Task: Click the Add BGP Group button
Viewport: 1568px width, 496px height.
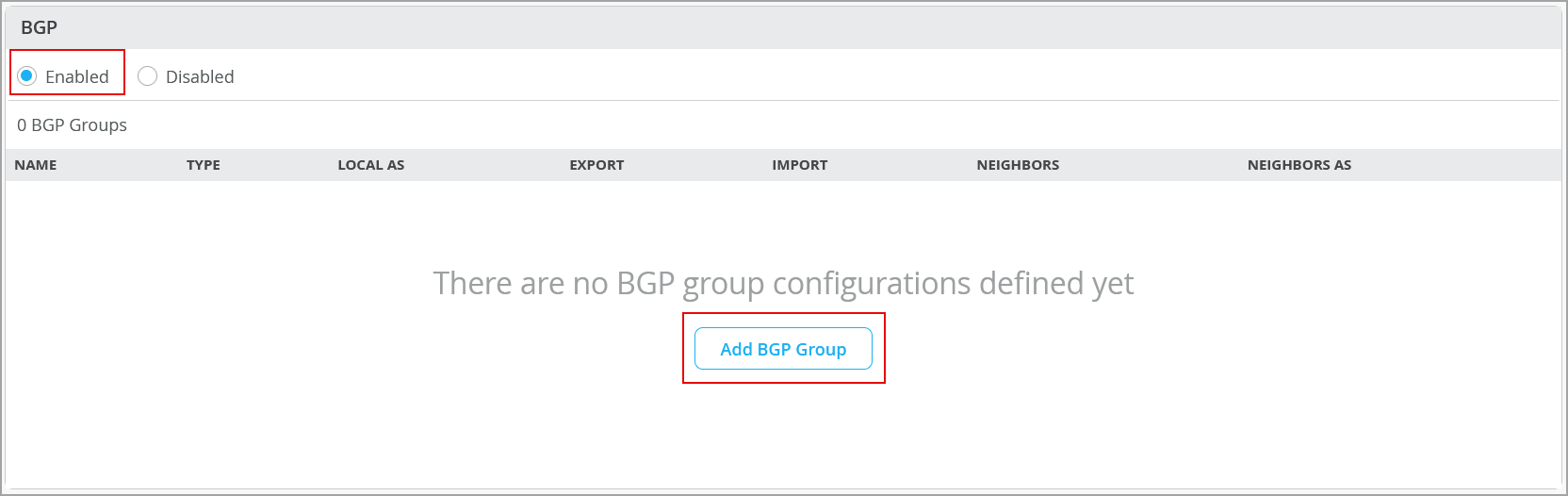Action: point(783,349)
